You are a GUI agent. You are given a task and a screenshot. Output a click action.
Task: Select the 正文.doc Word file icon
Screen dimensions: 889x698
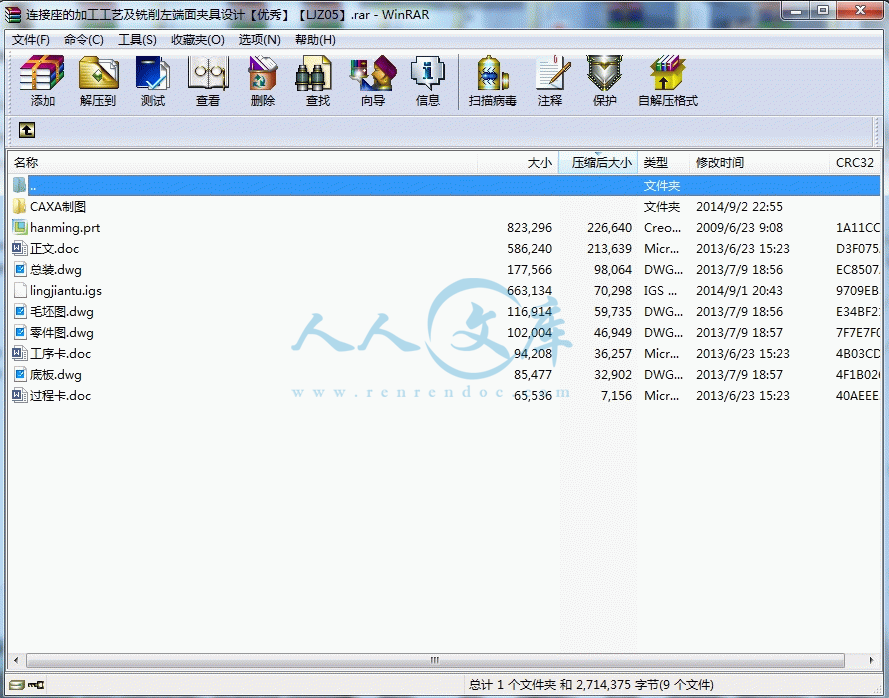pos(20,248)
